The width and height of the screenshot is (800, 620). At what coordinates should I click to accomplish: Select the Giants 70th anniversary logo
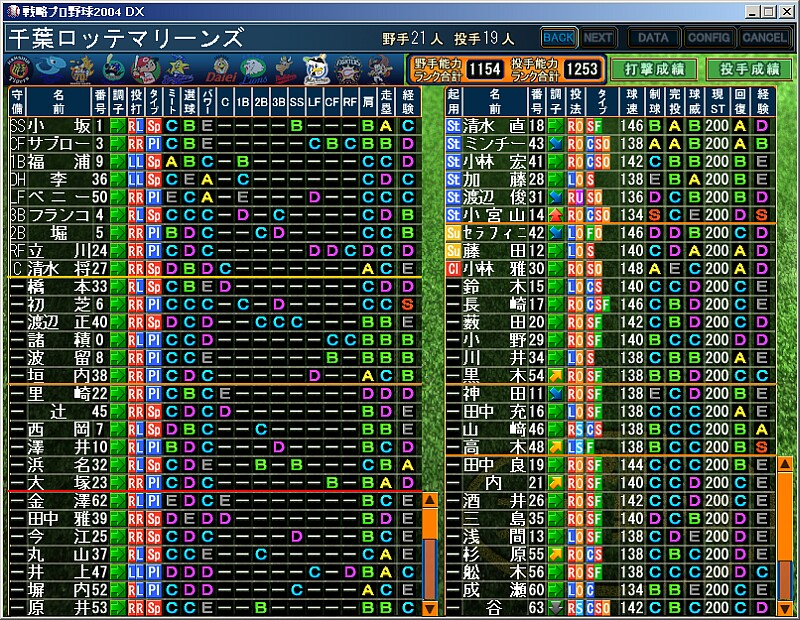click(x=83, y=69)
